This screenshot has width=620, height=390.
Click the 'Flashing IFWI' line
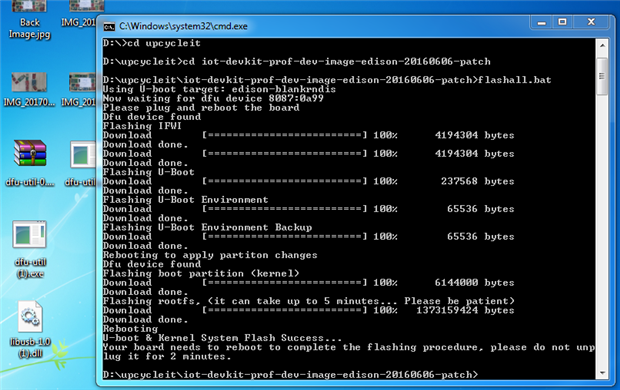coord(142,126)
